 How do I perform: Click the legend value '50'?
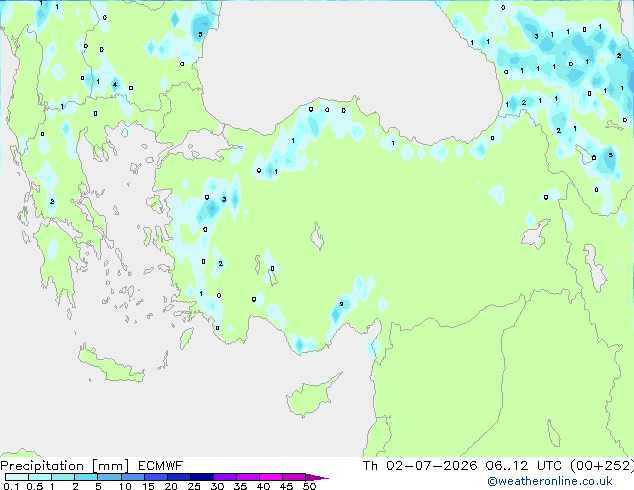point(310,486)
